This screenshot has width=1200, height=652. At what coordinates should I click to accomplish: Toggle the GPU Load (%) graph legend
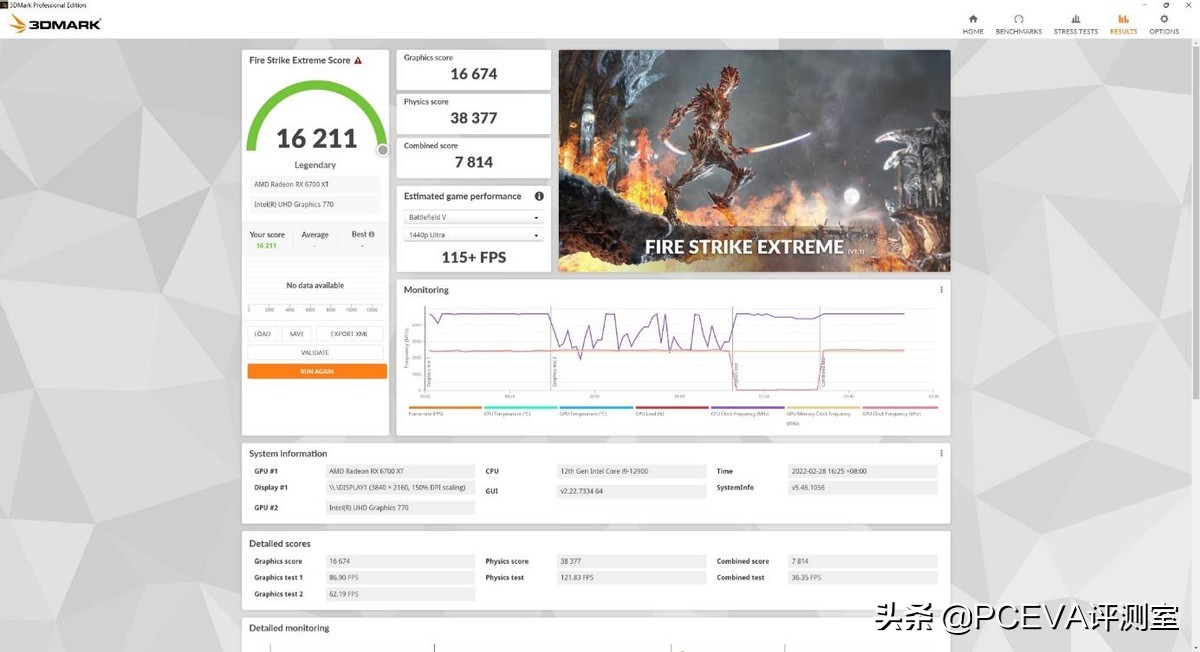(672, 411)
